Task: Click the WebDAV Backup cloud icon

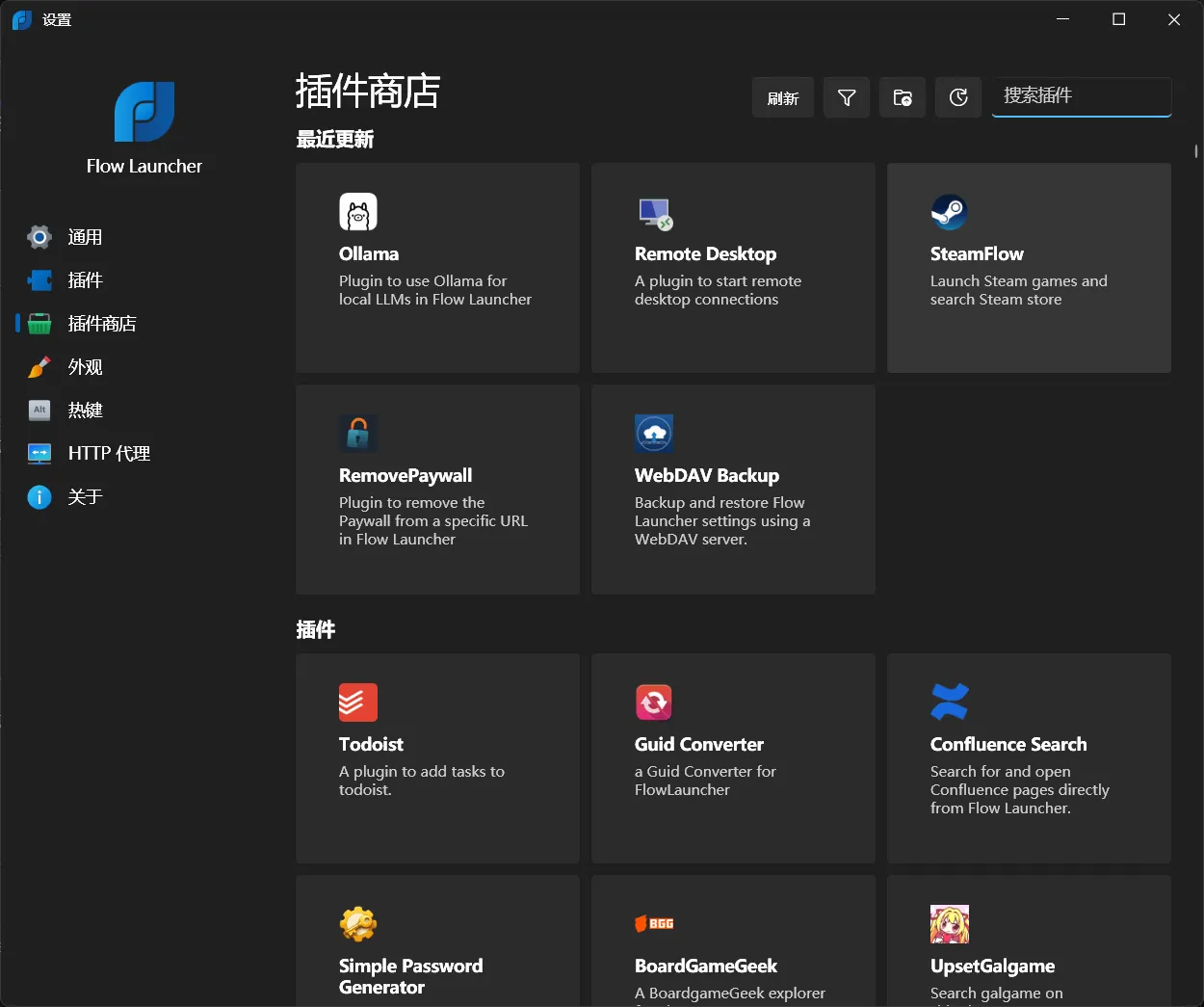Action: point(654,434)
